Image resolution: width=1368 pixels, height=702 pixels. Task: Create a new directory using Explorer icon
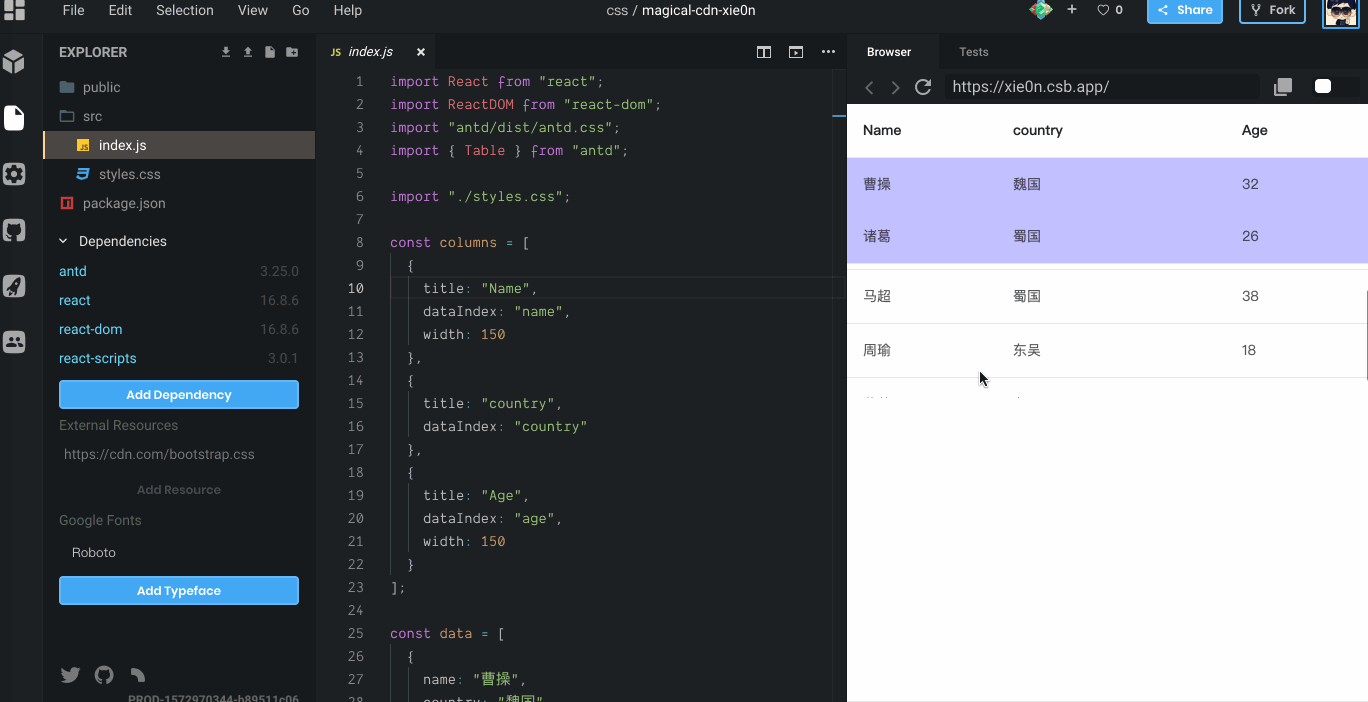tap(292, 52)
